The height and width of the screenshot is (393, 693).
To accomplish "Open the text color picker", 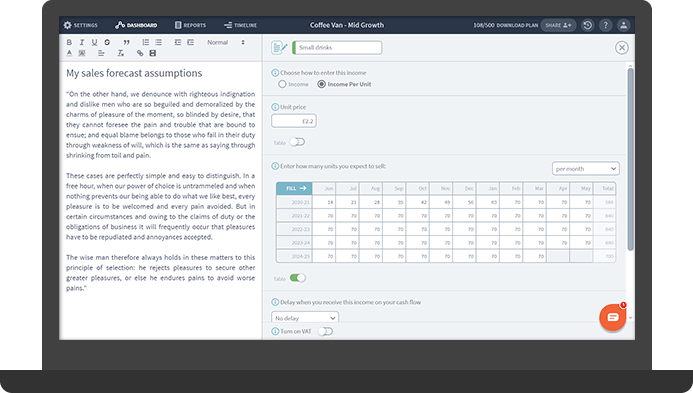I will 69,53.
